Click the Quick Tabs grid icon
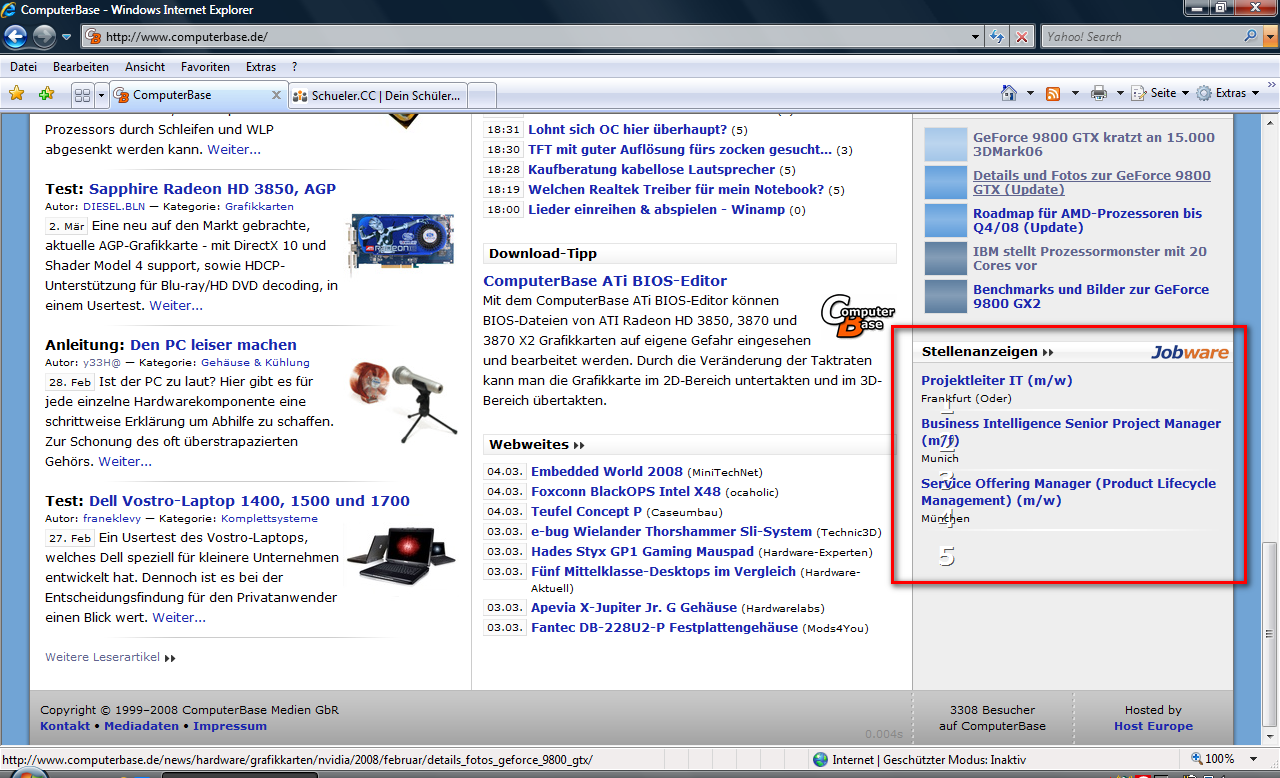This screenshot has height=778, width=1280. [82, 96]
